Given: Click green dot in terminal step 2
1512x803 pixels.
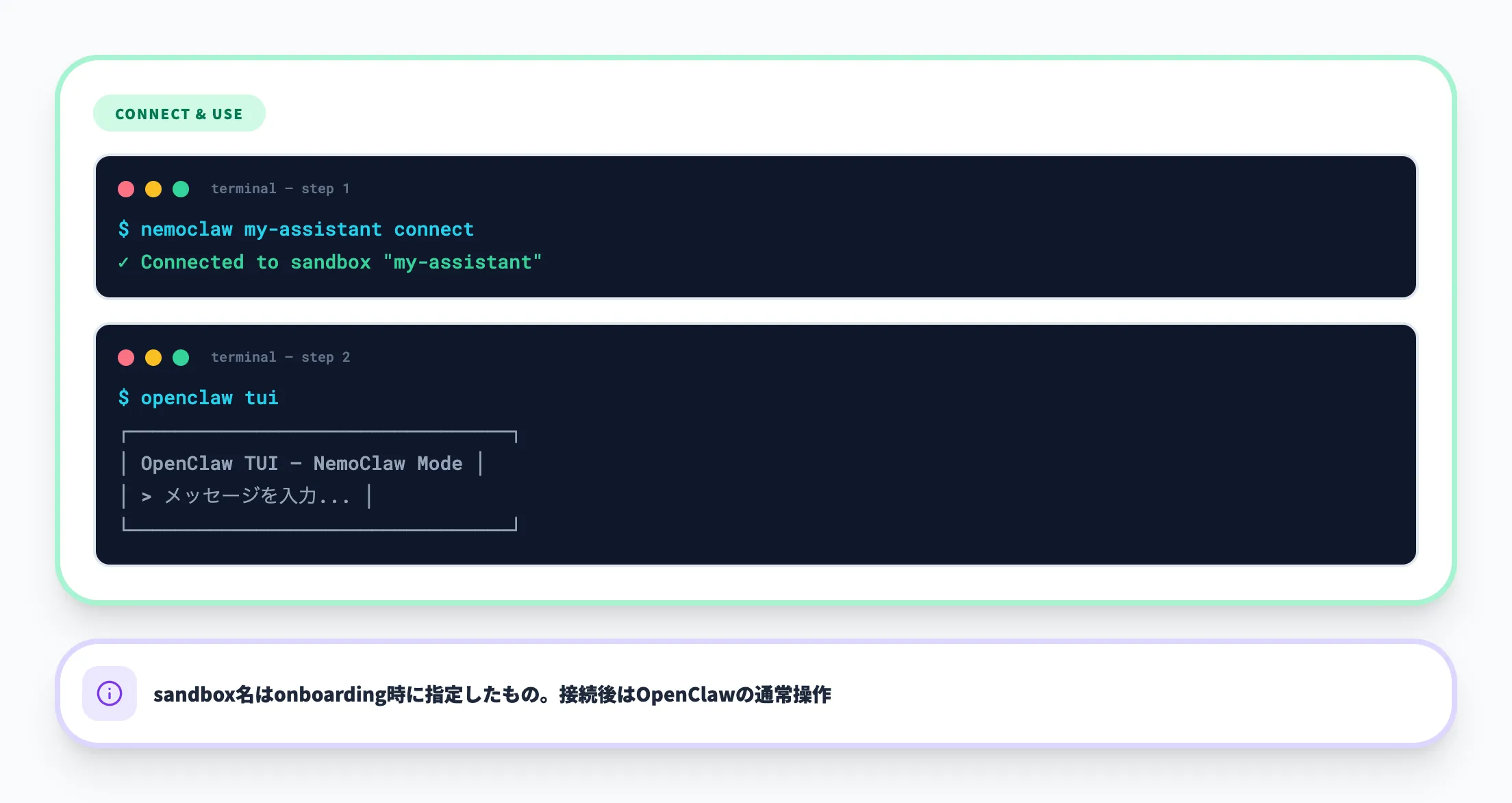Looking at the screenshot, I should click(181, 358).
